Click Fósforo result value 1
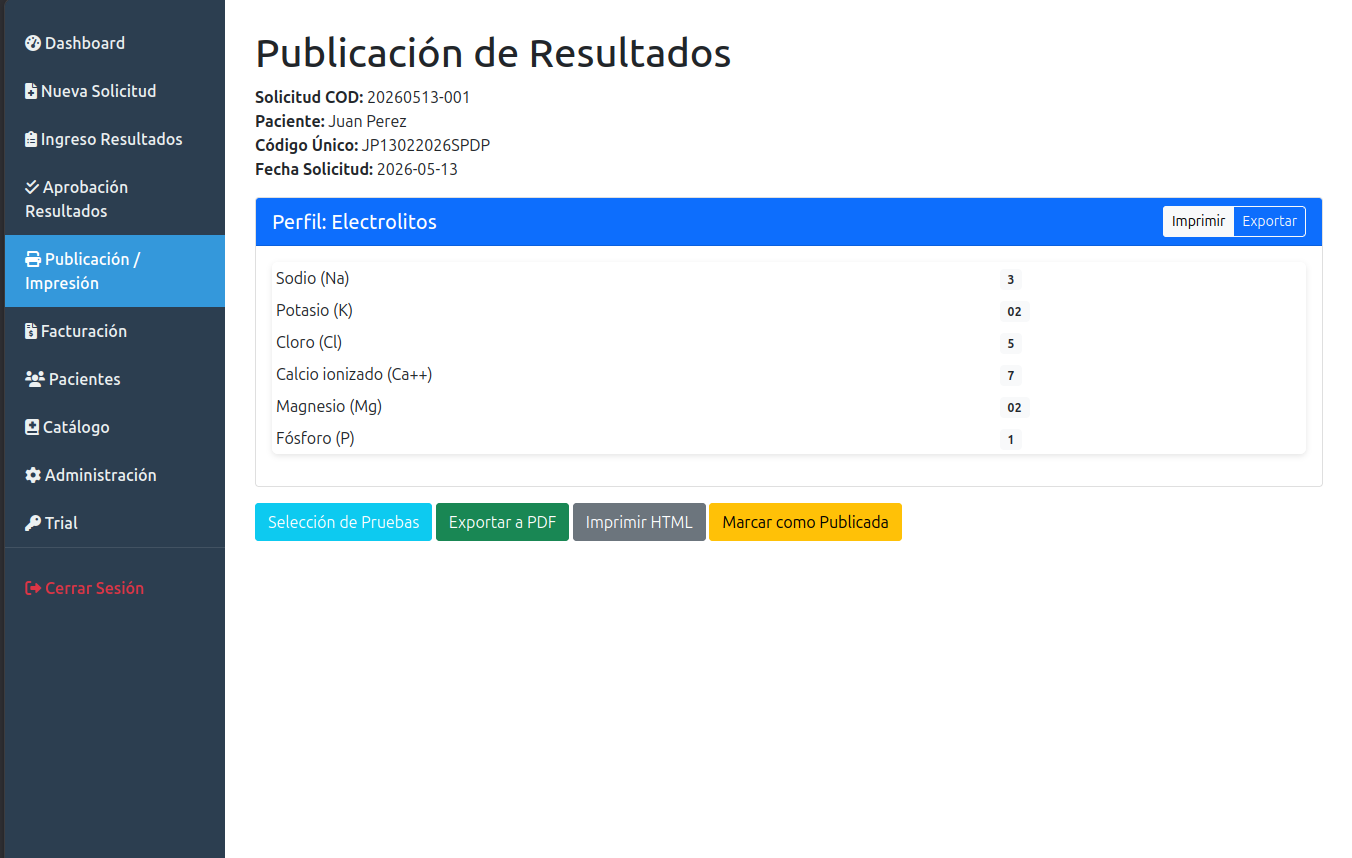The image size is (1352, 858). pos(1011,440)
